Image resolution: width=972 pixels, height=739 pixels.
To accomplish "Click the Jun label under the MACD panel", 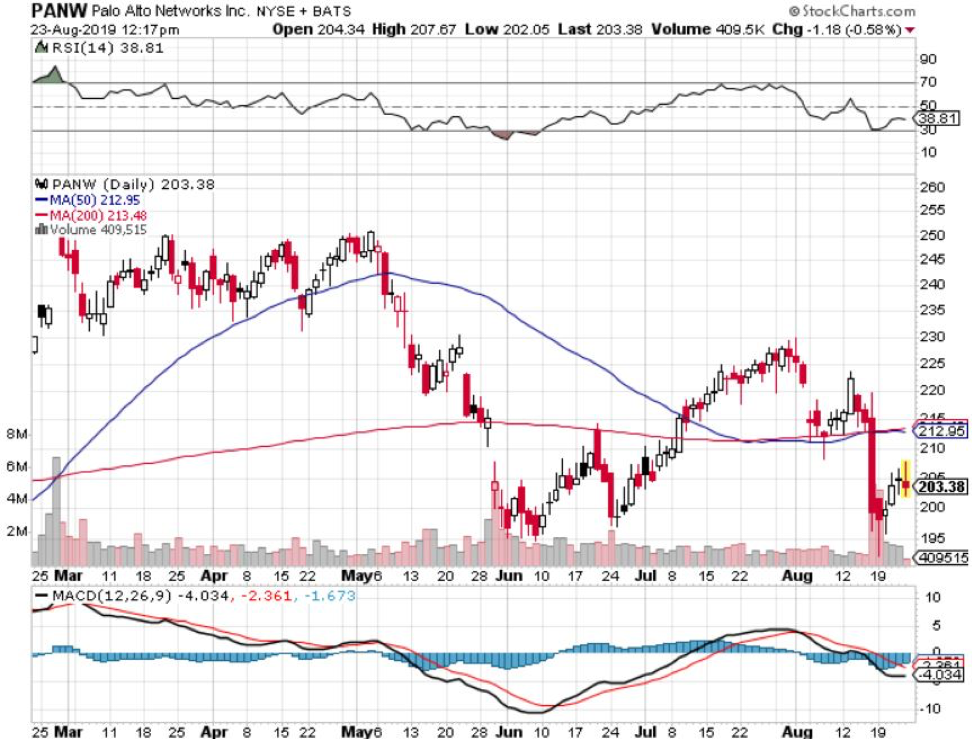I will coord(509,732).
